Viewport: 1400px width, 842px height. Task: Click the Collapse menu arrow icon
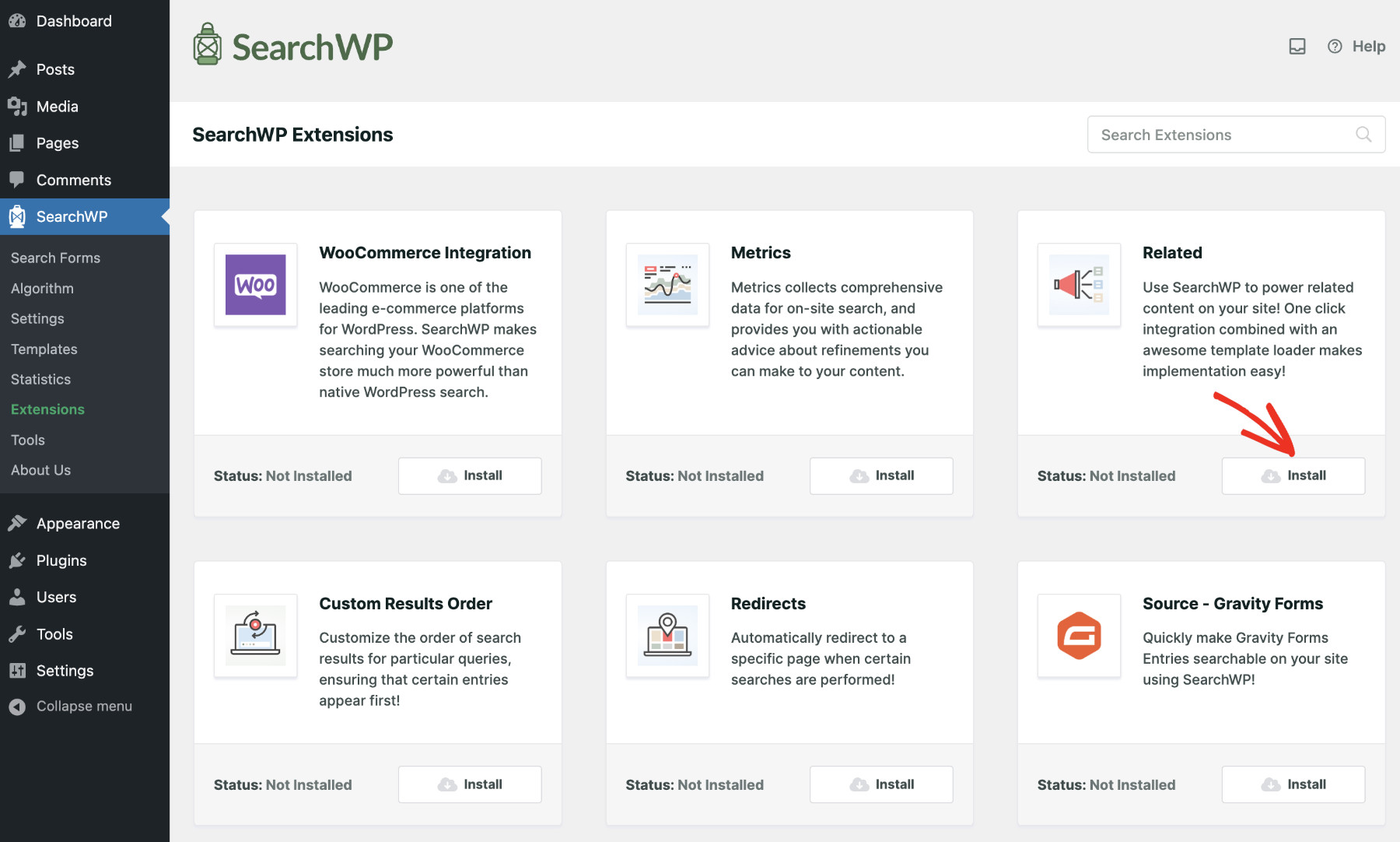(x=17, y=707)
